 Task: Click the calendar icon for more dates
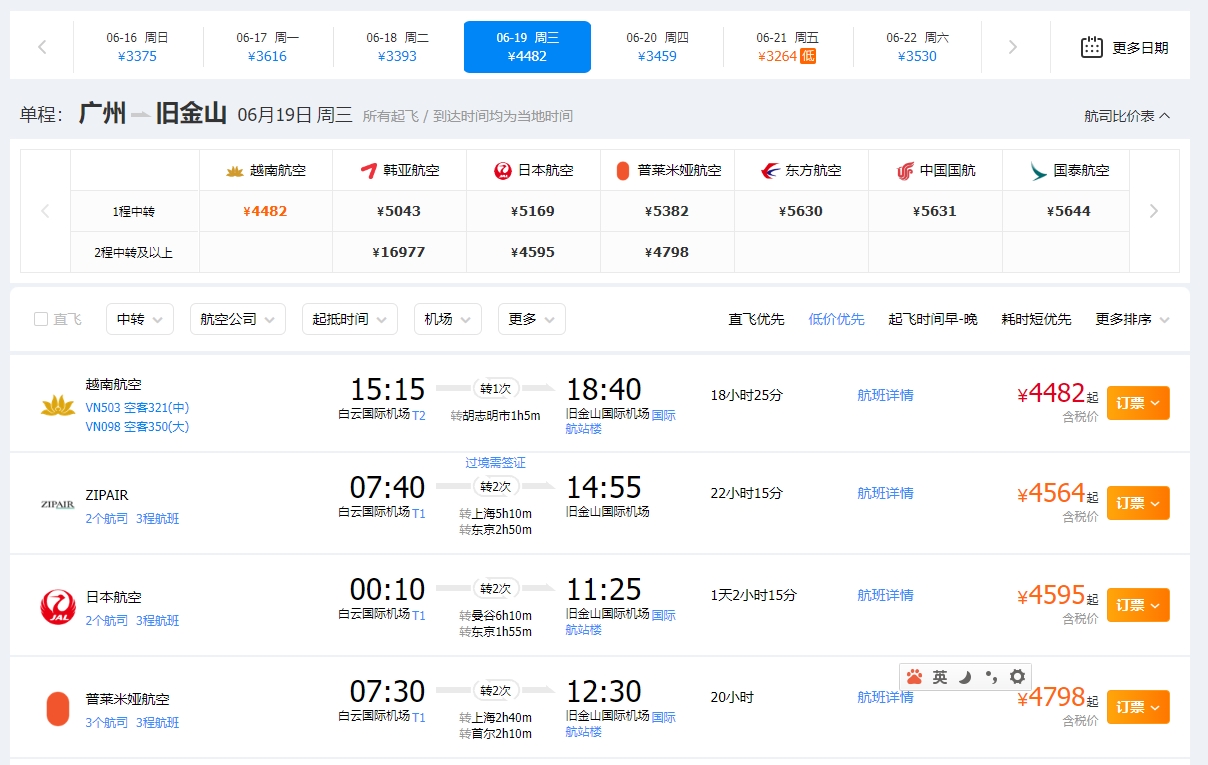[x=1091, y=47]
